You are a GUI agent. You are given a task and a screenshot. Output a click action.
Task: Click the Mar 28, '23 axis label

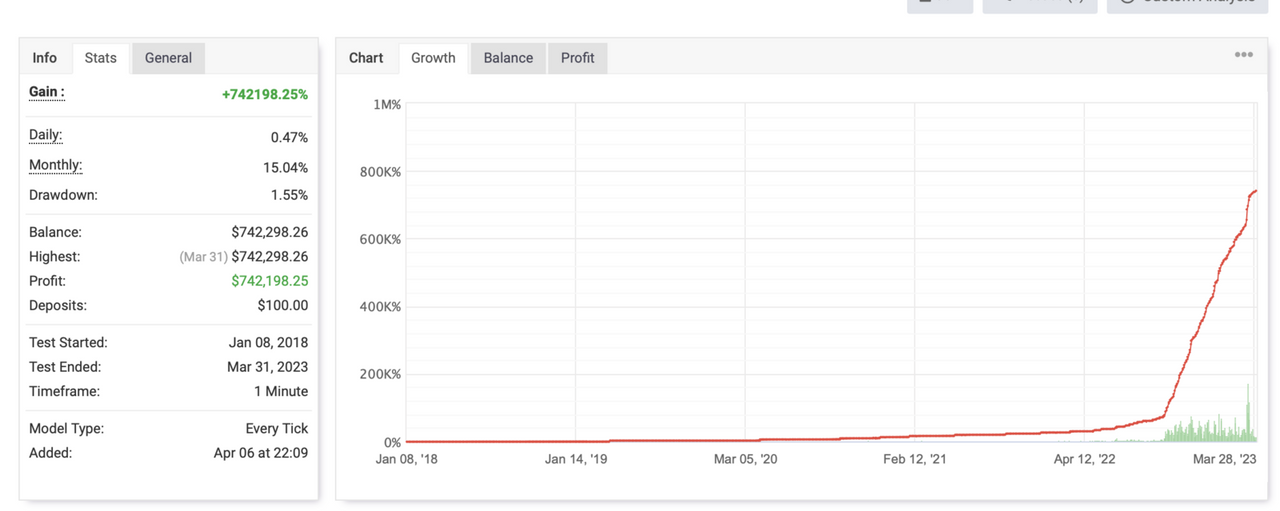click(1224, 460)
